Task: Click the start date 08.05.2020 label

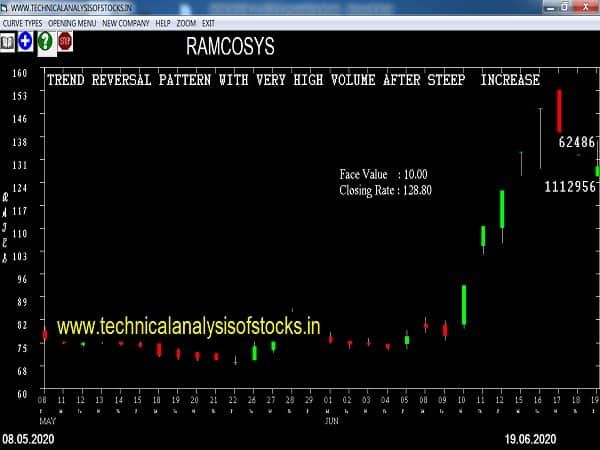Action: [x=29, y=439]
